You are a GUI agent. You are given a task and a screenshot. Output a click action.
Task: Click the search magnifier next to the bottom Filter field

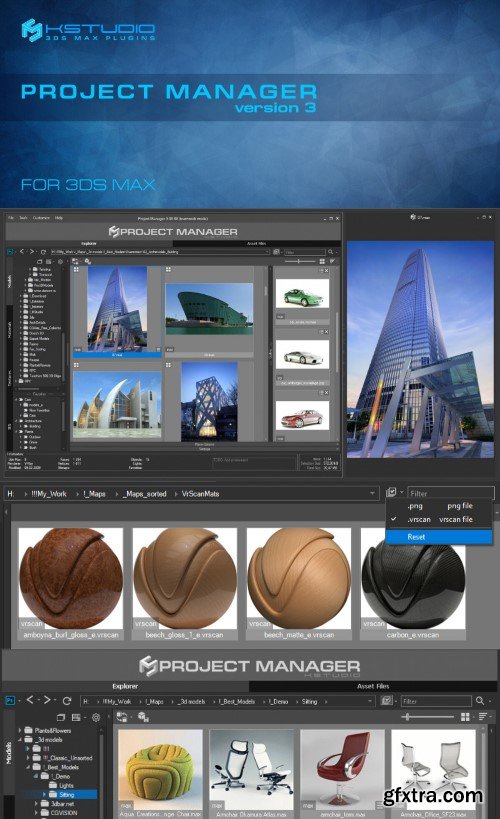click(480, 700)
